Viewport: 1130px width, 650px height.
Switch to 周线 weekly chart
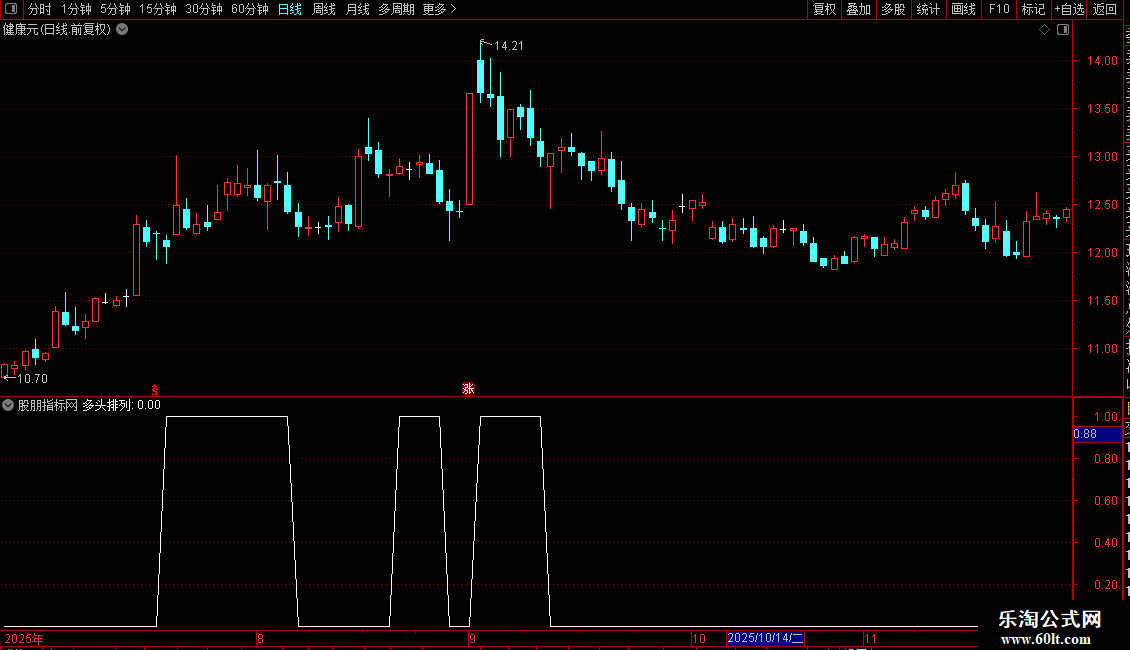(324, 9)
